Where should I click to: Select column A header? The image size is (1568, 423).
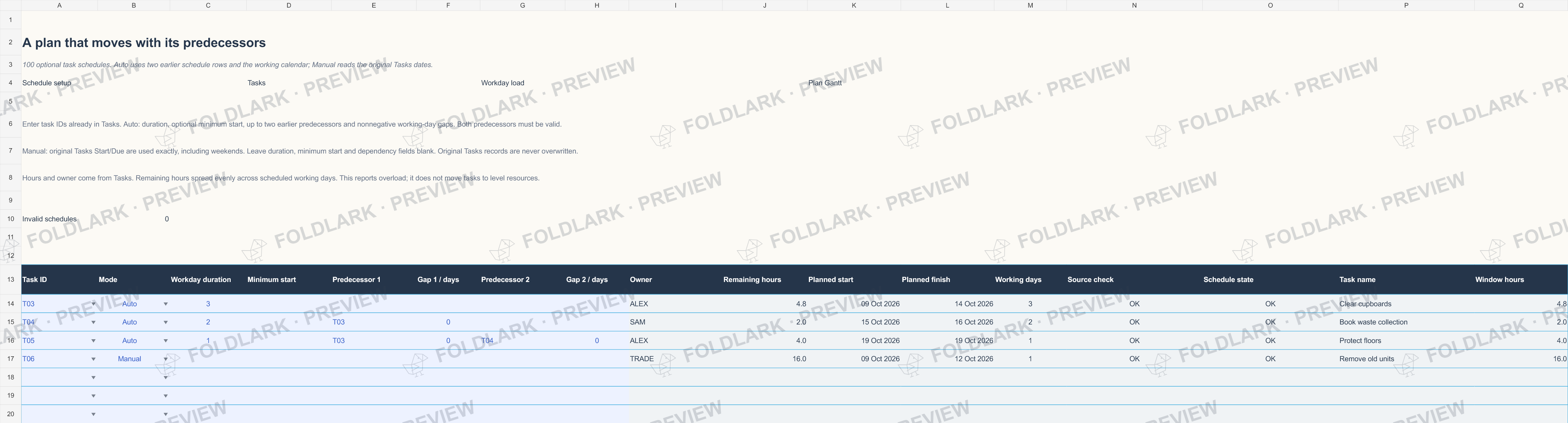pyautogui.click(x=59, y=5)
